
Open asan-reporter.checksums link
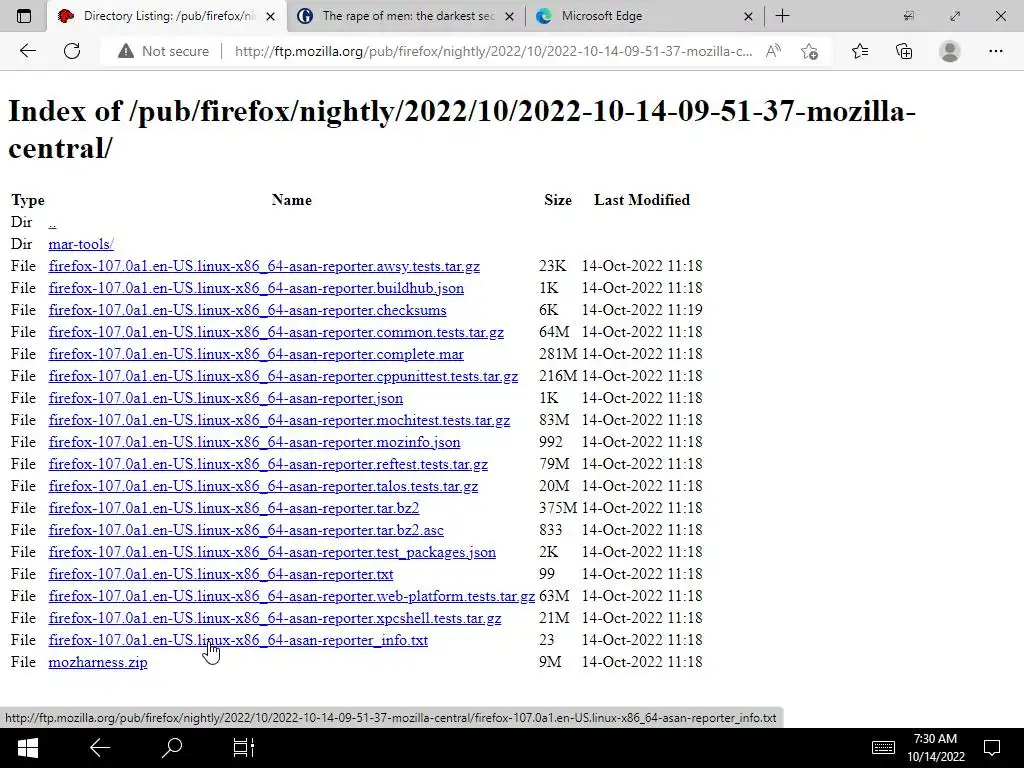248,310
